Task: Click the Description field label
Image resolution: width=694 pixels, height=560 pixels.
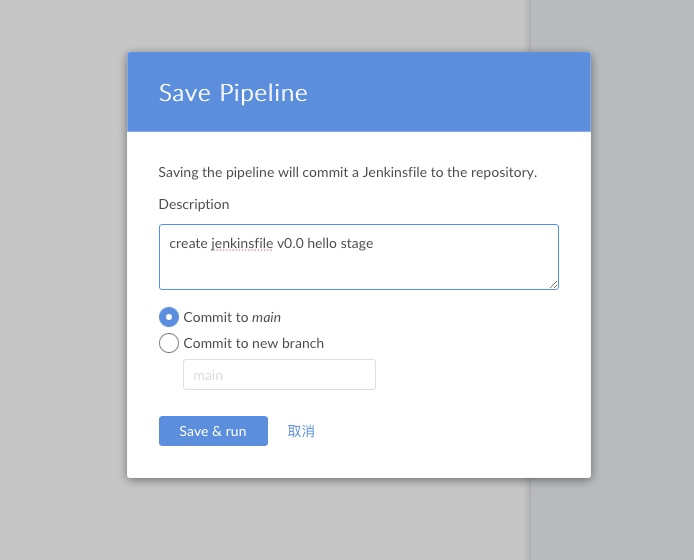Action: (x=194, y=204)
